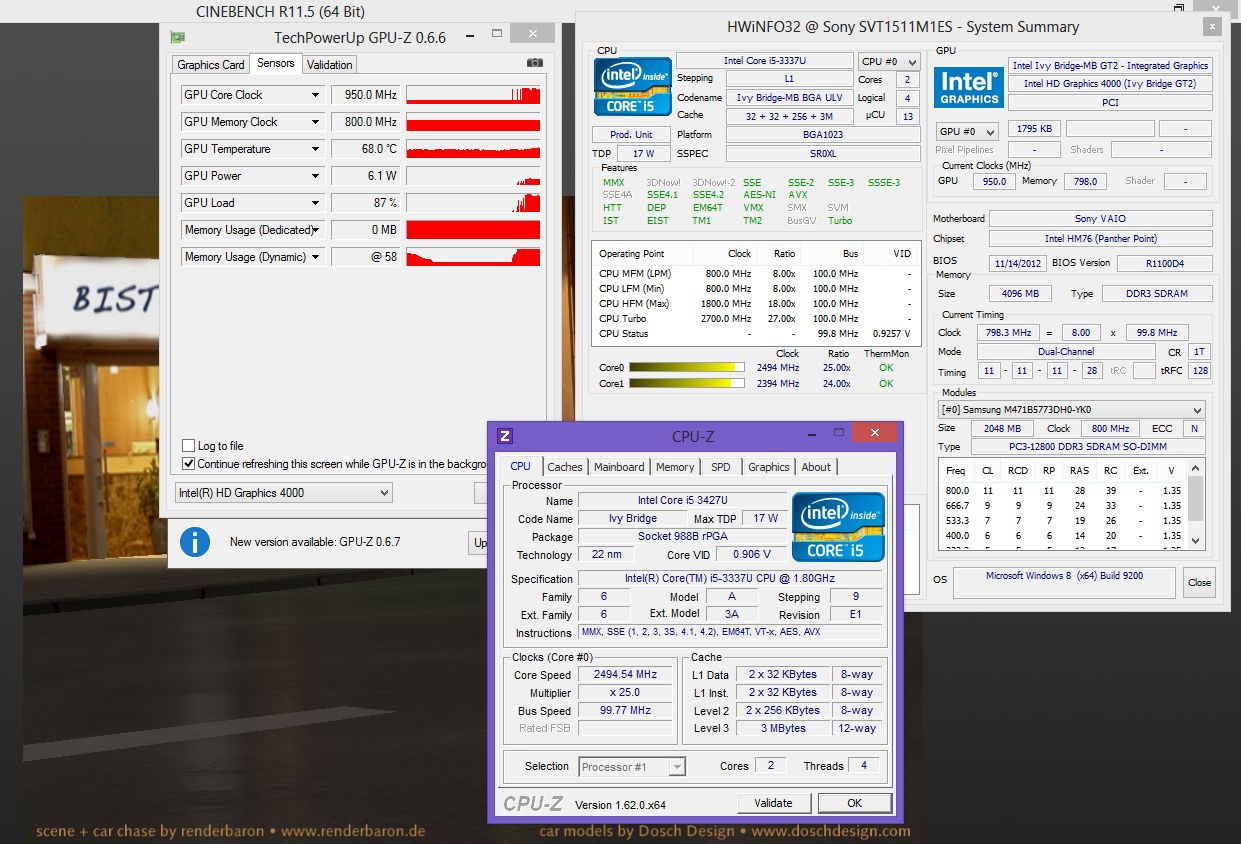
Task: Open the CPU-Z Graphics tab
Action: [769, 467]
